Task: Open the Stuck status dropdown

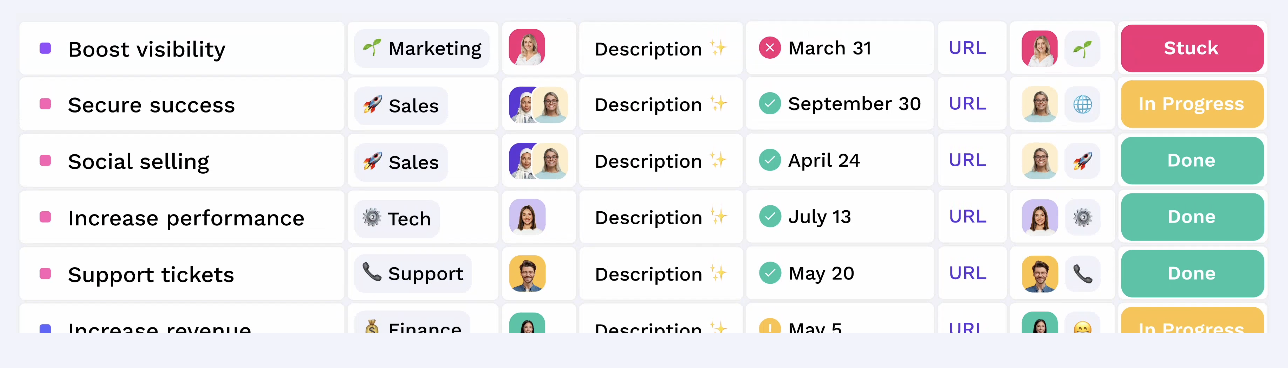Action: (x=1192, y=48)
